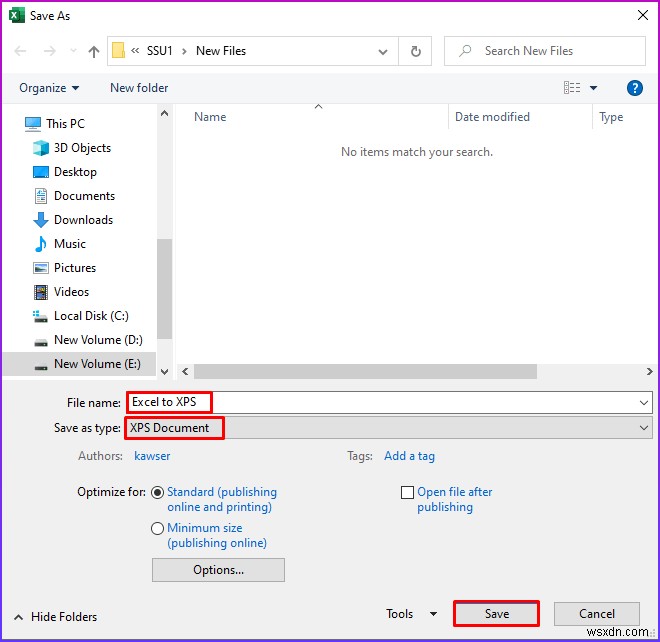The width and height of the screenshot is (660, 642).
Task: Enable Open file after publishing
Action: click(x=407, y=492)
